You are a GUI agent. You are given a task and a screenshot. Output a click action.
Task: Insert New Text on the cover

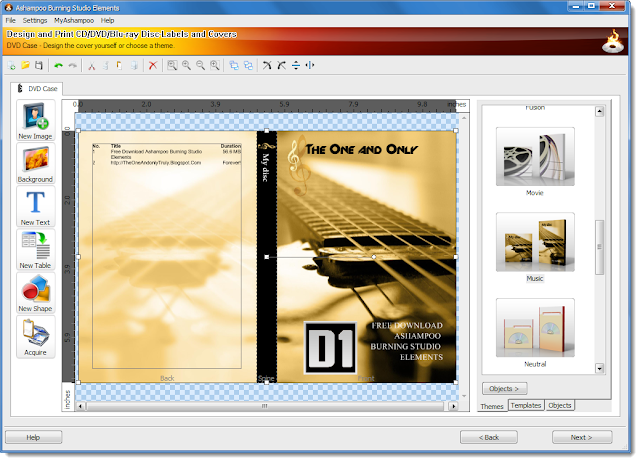point(36,207)
